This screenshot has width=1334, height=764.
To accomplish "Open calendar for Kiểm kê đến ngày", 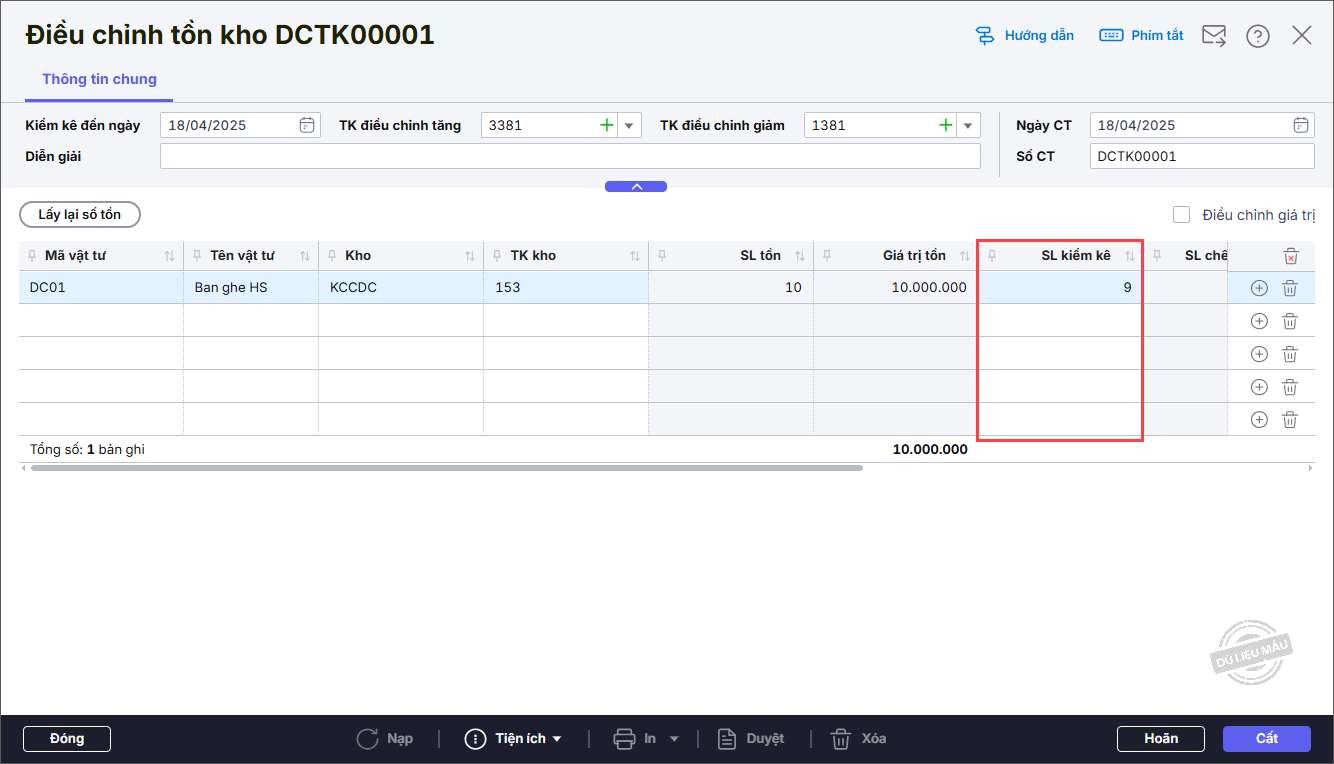I will 307,125.
